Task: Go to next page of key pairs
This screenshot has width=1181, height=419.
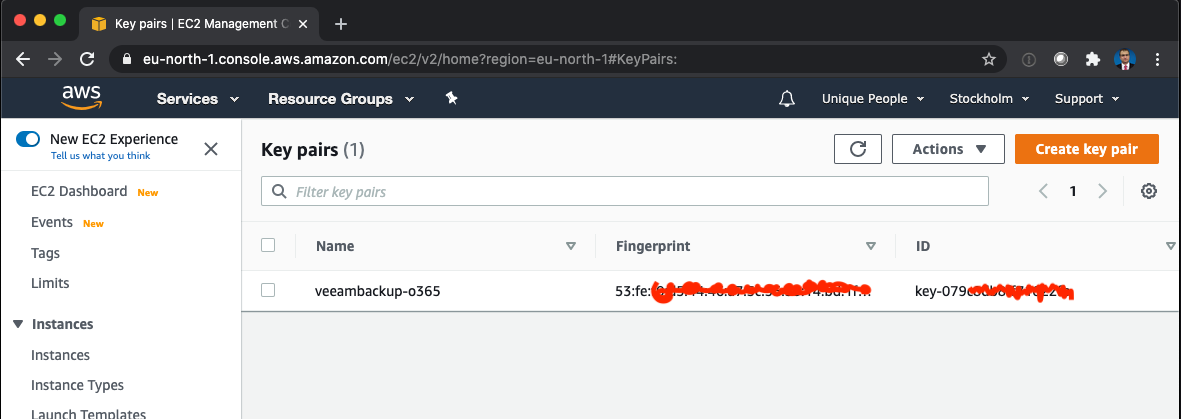Action: tap(1103, 191)
